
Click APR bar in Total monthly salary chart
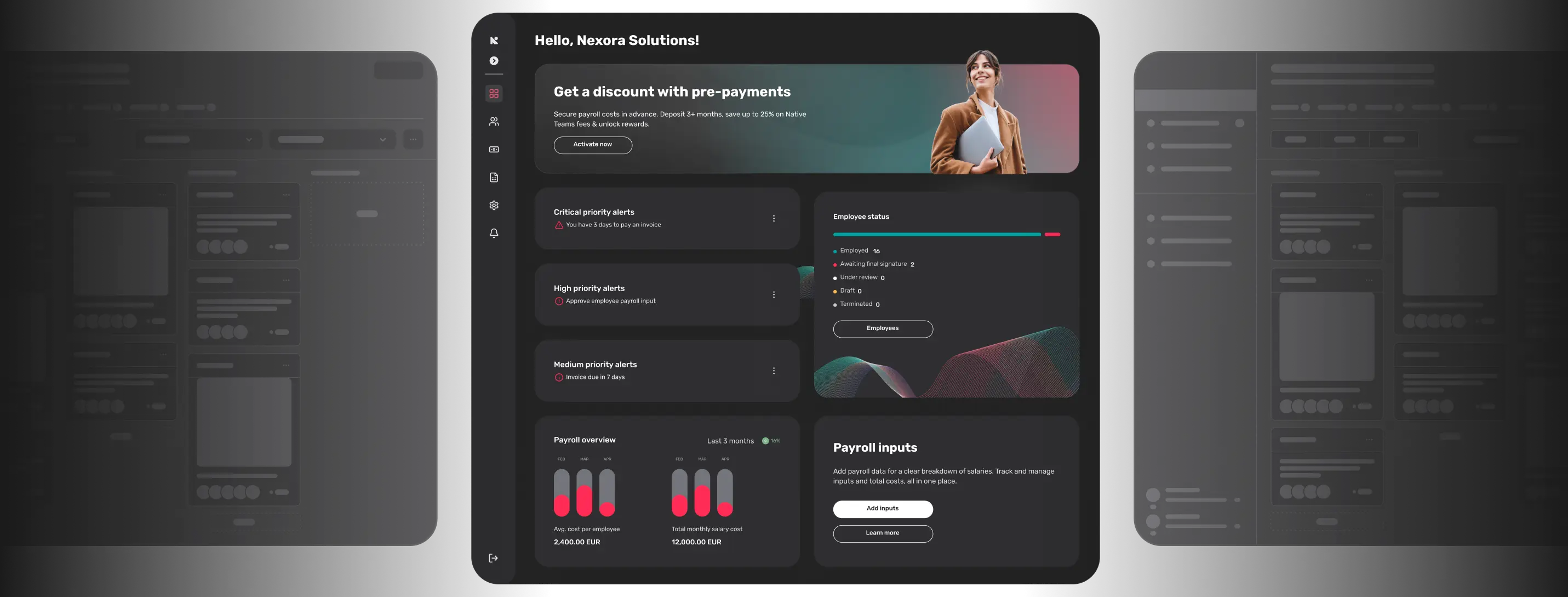pyautogui.click(x=724, y=492)
